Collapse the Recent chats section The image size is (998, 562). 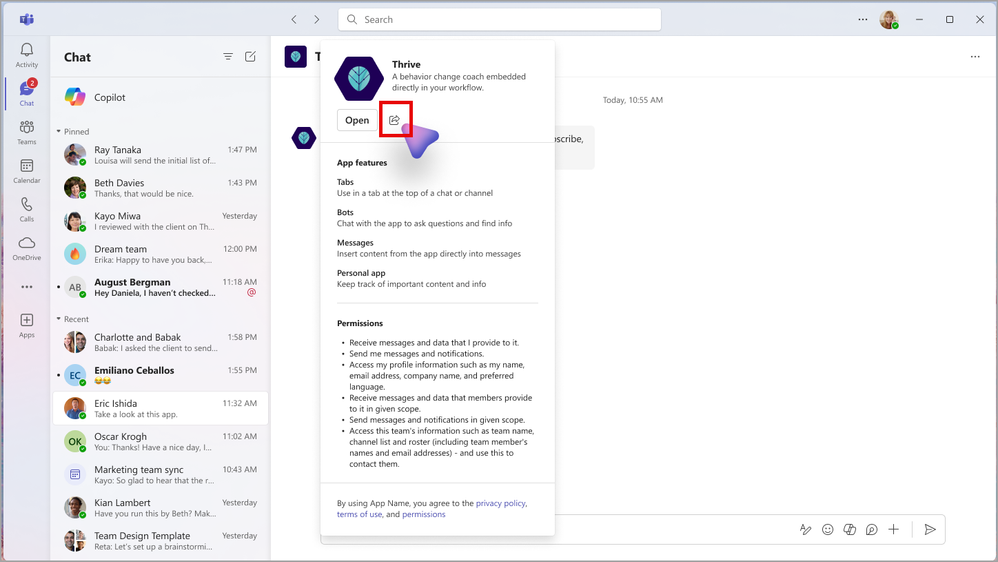59,319
